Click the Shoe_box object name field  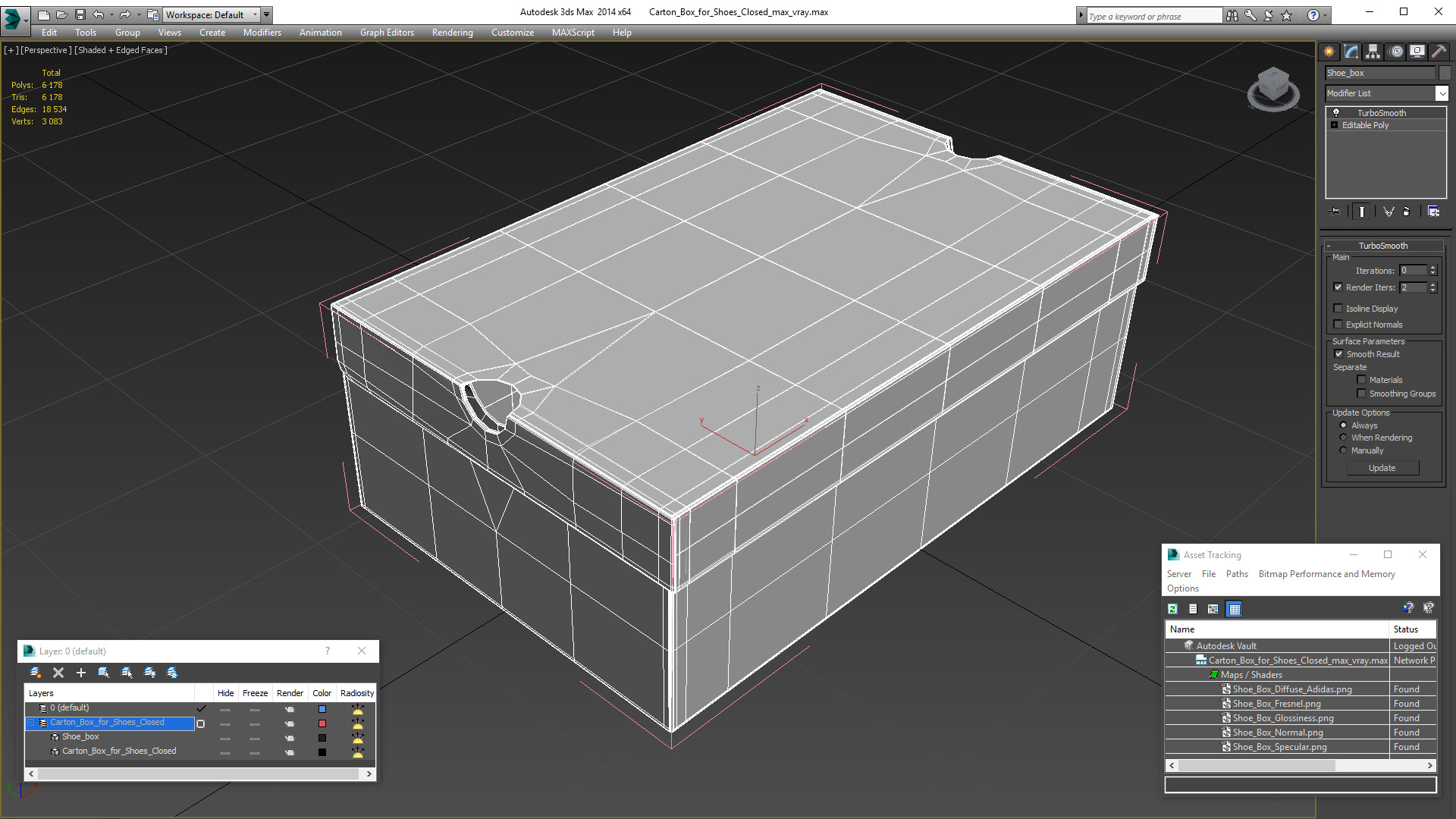pyautogui.click(x=1379, y=73)
